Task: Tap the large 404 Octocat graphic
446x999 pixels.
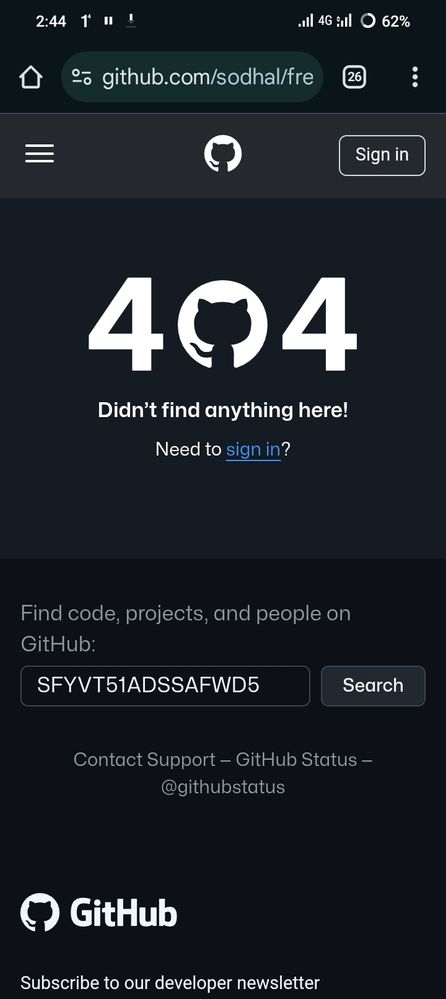Action: [222, 324]
